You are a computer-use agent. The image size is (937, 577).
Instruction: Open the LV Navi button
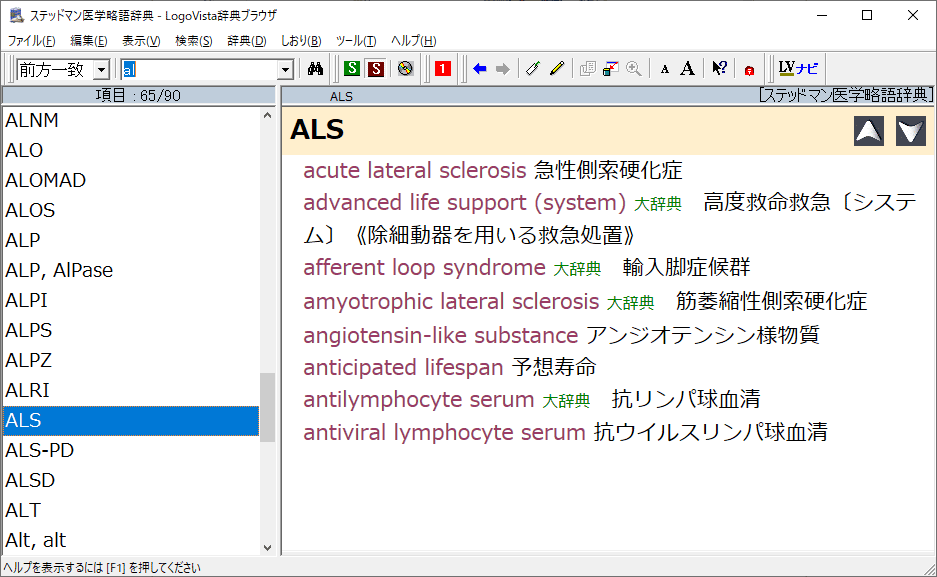click(798, 68)
